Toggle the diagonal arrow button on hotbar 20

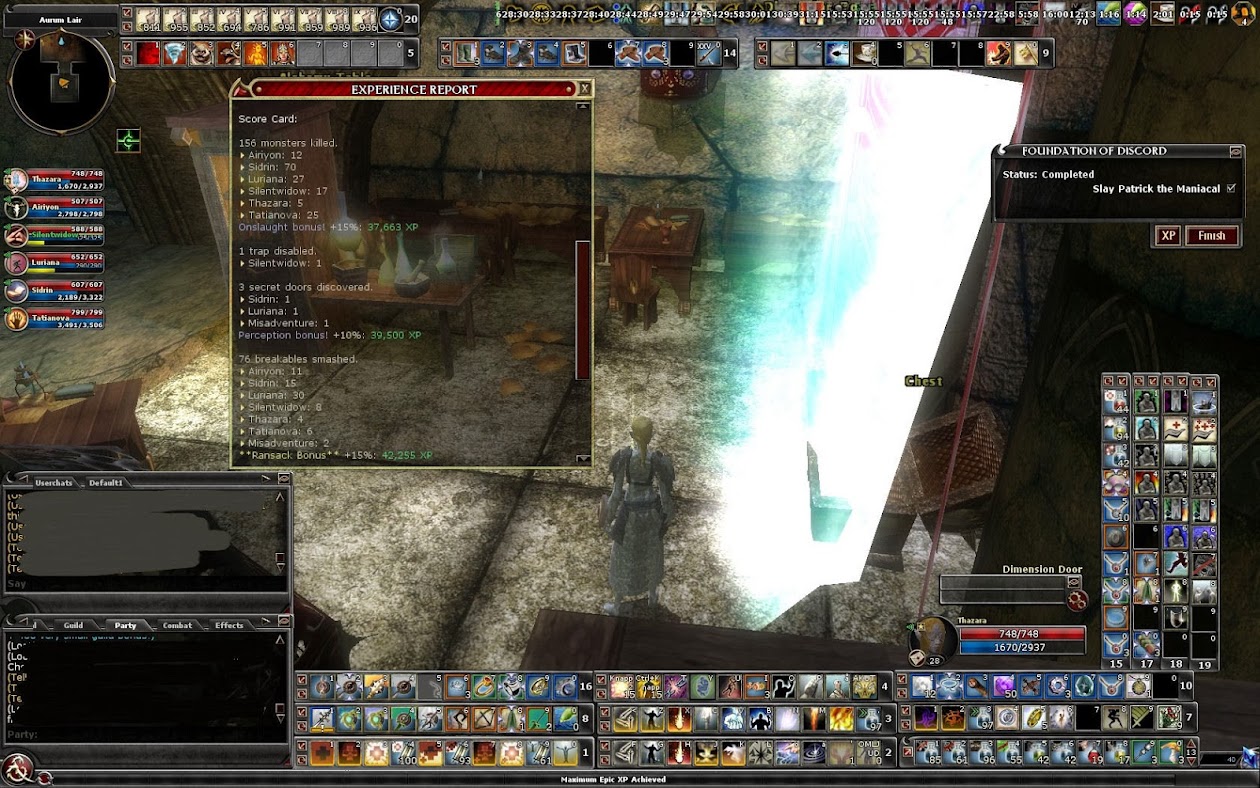click(126, 12)
